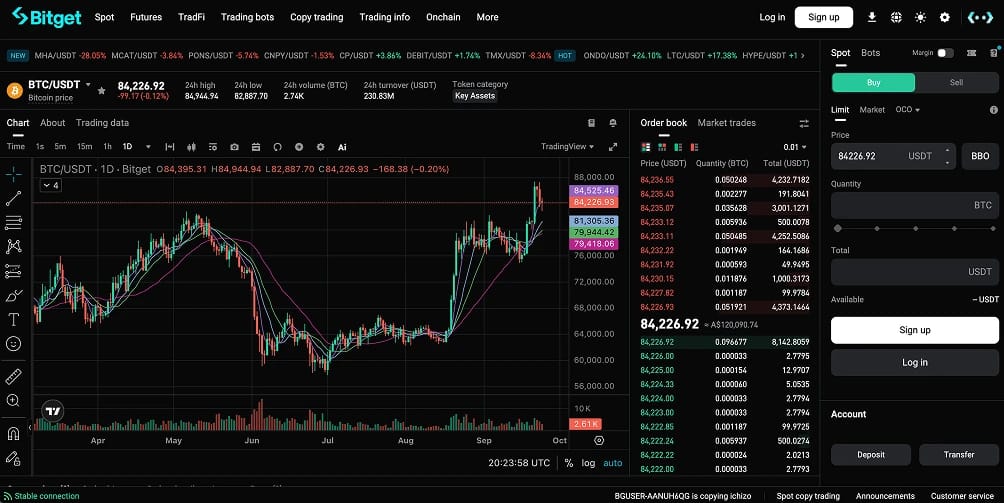The width and height of the screenshot is (1004, 503).
Task: Click the candlestick chart type icon
Action: (x=191, y=147)
